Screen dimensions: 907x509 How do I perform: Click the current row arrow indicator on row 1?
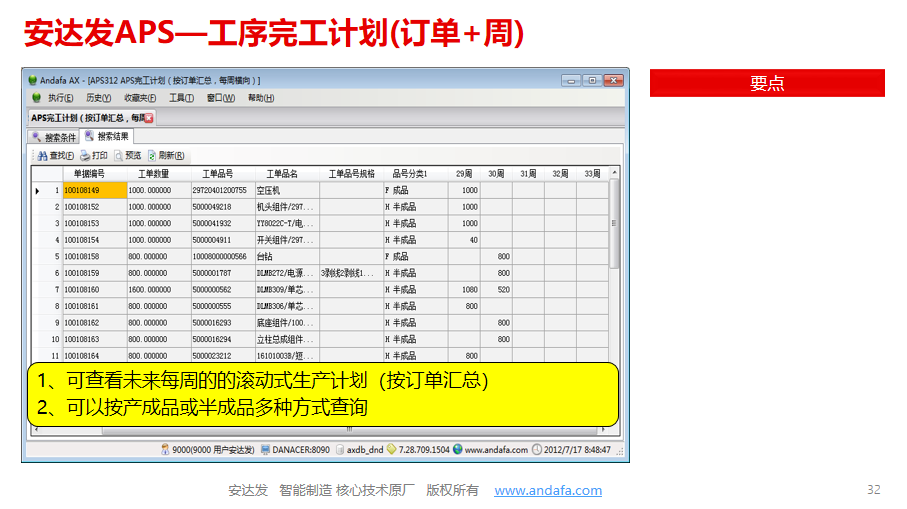pos(38,190)
